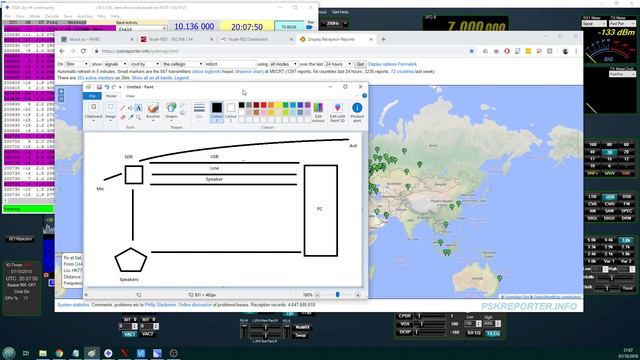This screenshot has height=360, width=640.
Task: Toggle VAC1 button in SDR console
Action: click(129, 334)
